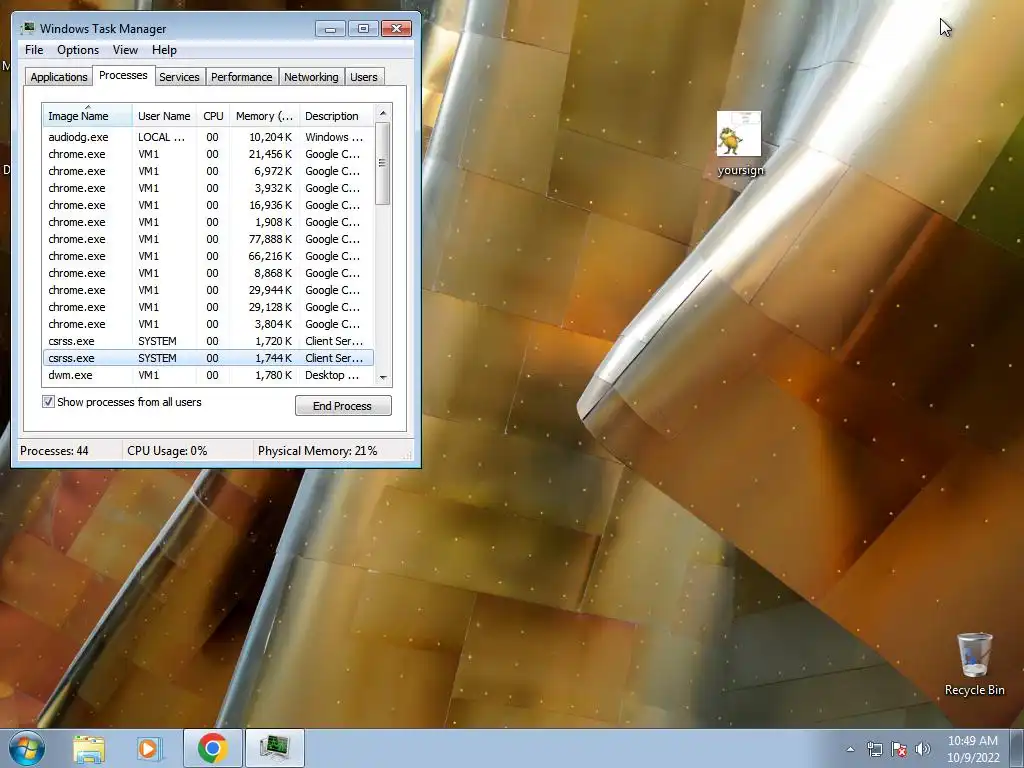Select chrome.exe using 29,128 K memory
Viewport: 1024px width, 768px height.
[x=208, y=307]
